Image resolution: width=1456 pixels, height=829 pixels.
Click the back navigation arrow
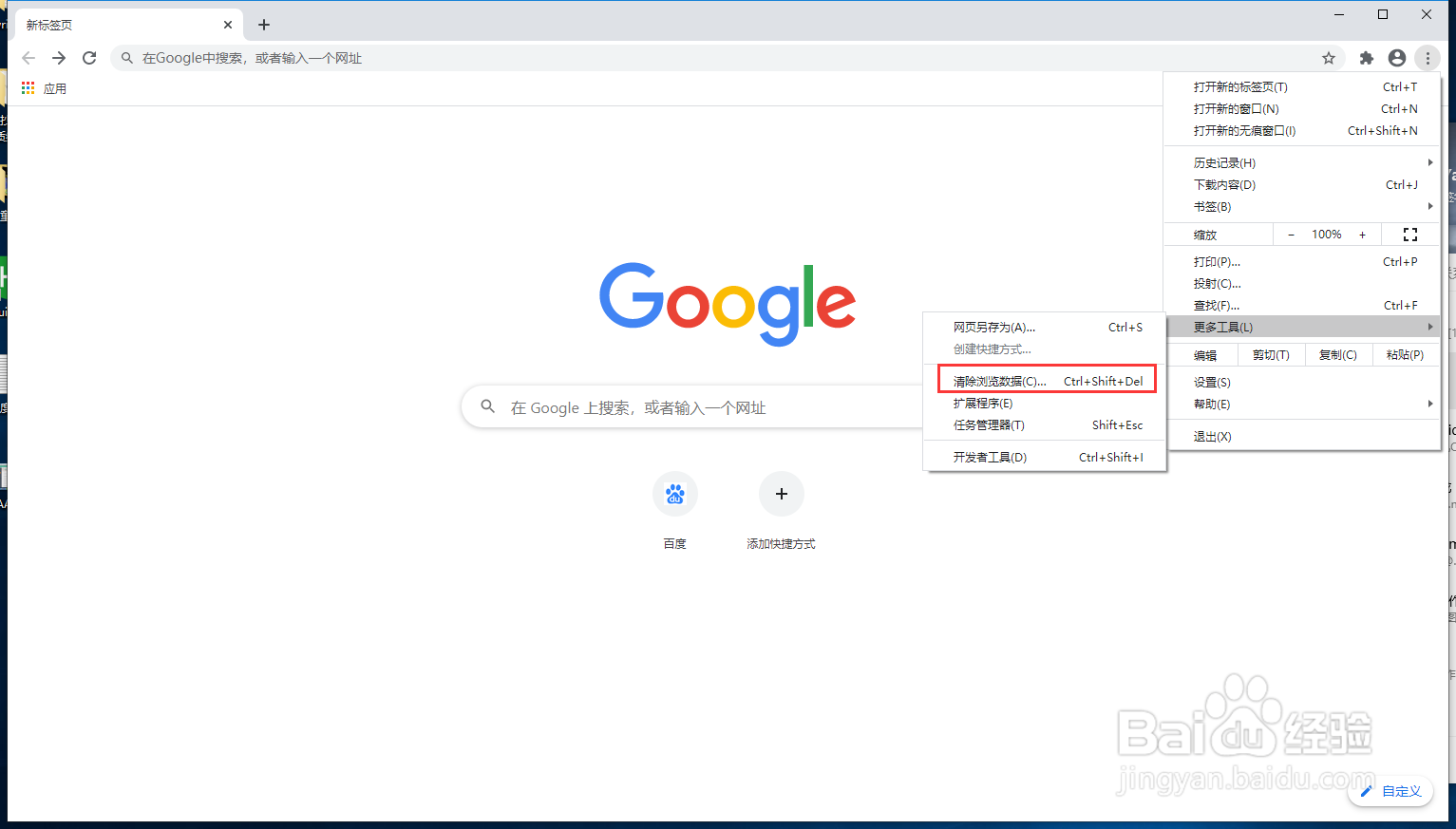tap(28, 58)
